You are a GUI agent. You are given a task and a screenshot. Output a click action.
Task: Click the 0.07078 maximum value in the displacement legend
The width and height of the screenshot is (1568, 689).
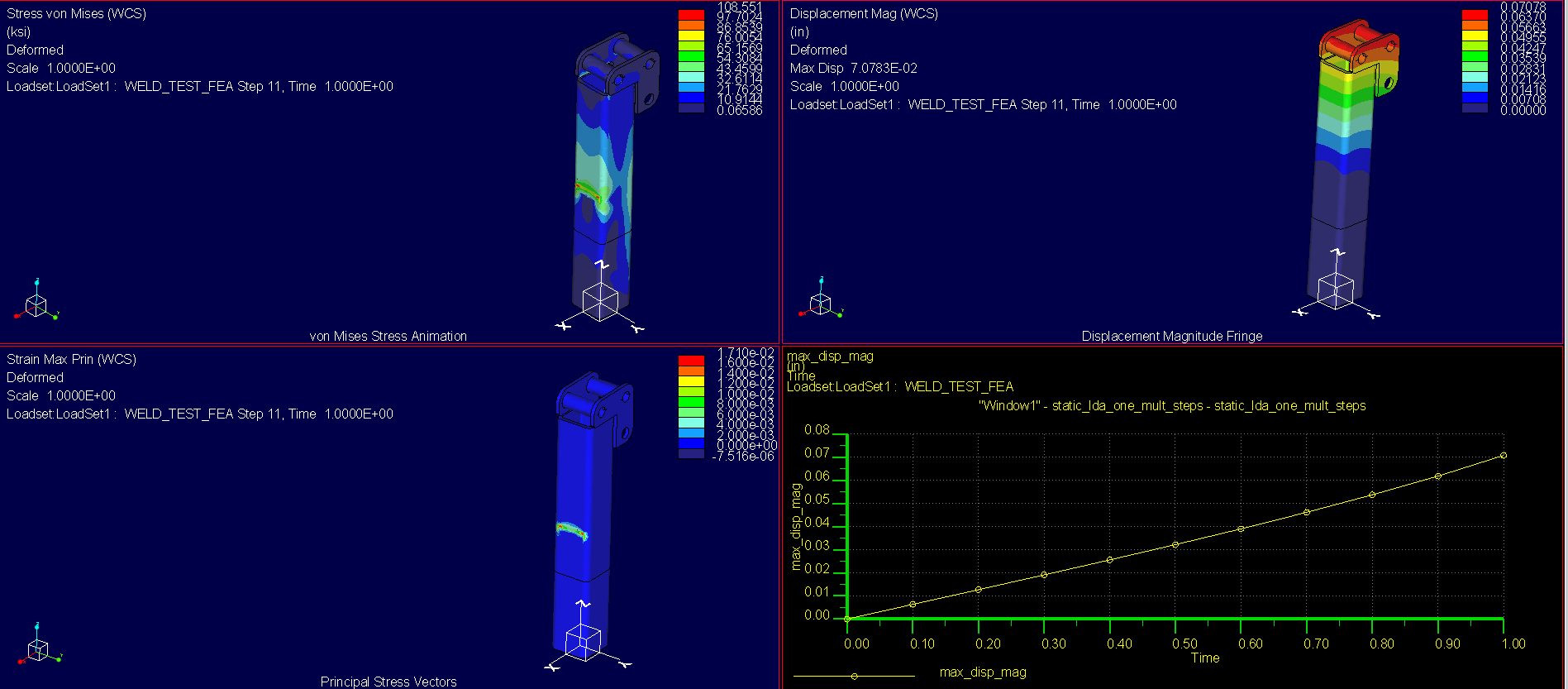pos(1523,7)
